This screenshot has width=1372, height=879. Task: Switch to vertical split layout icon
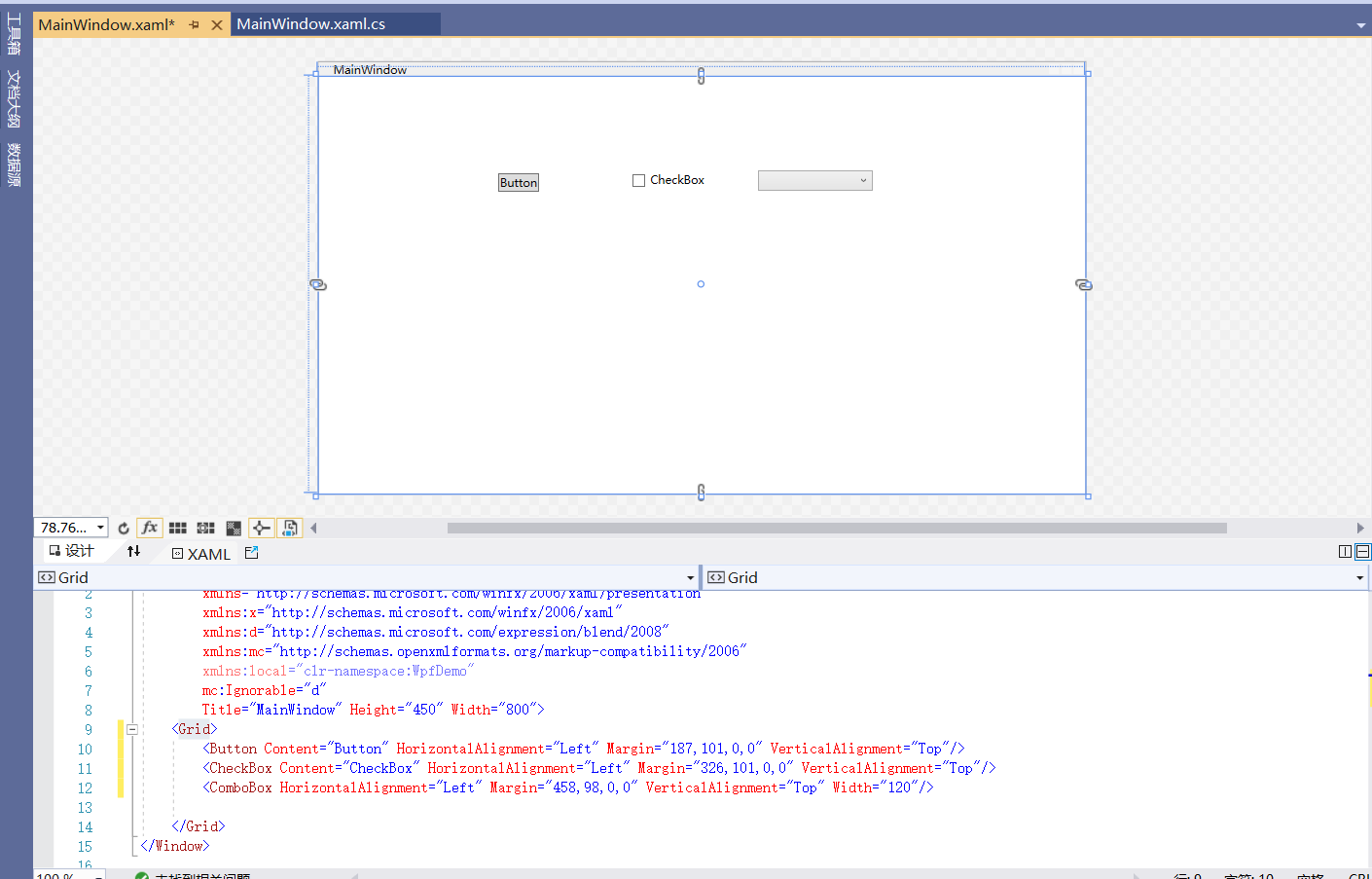pyautogui.click(x=1345, y=551)
